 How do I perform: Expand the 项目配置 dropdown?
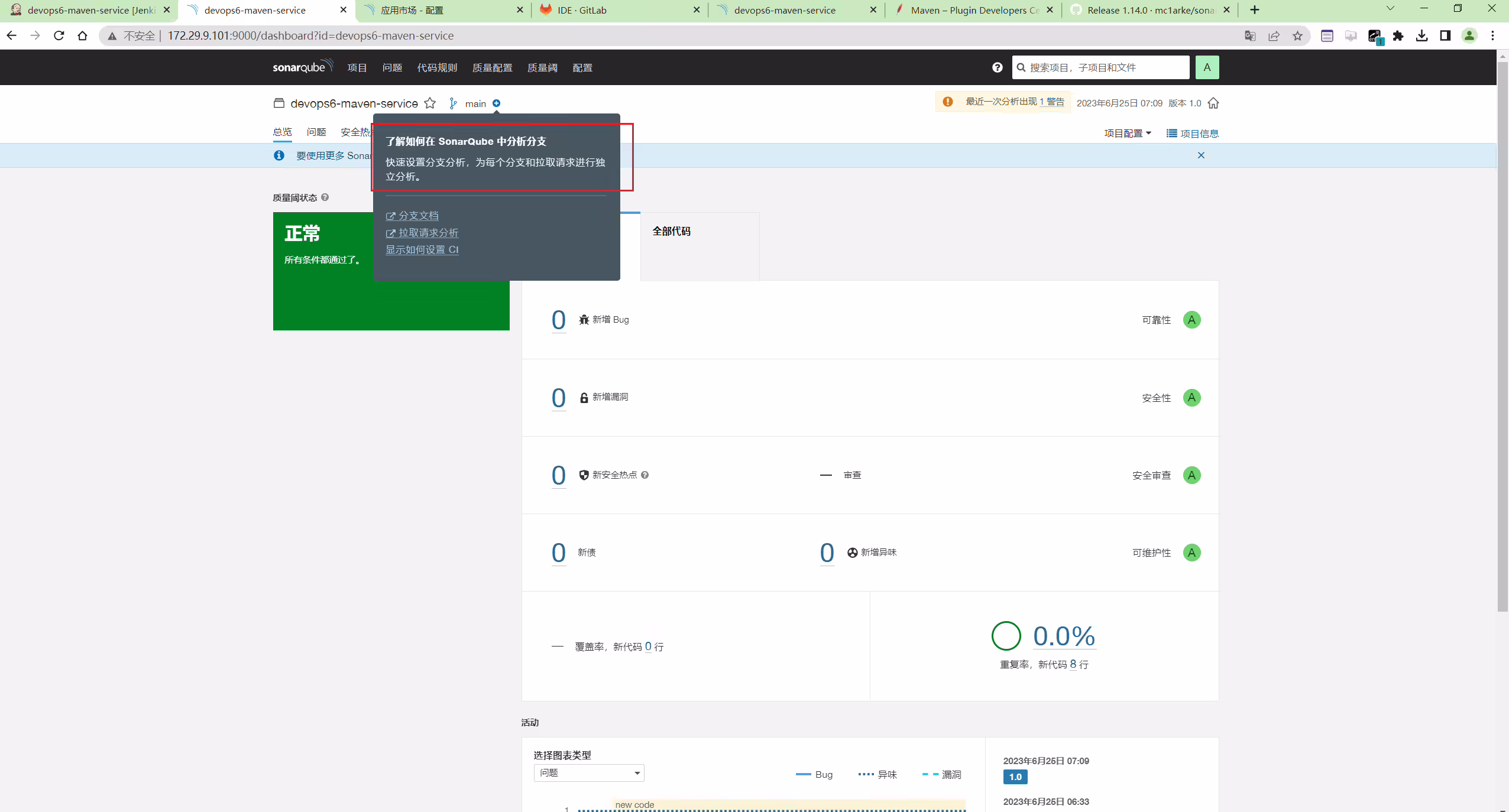point(1127,134)
